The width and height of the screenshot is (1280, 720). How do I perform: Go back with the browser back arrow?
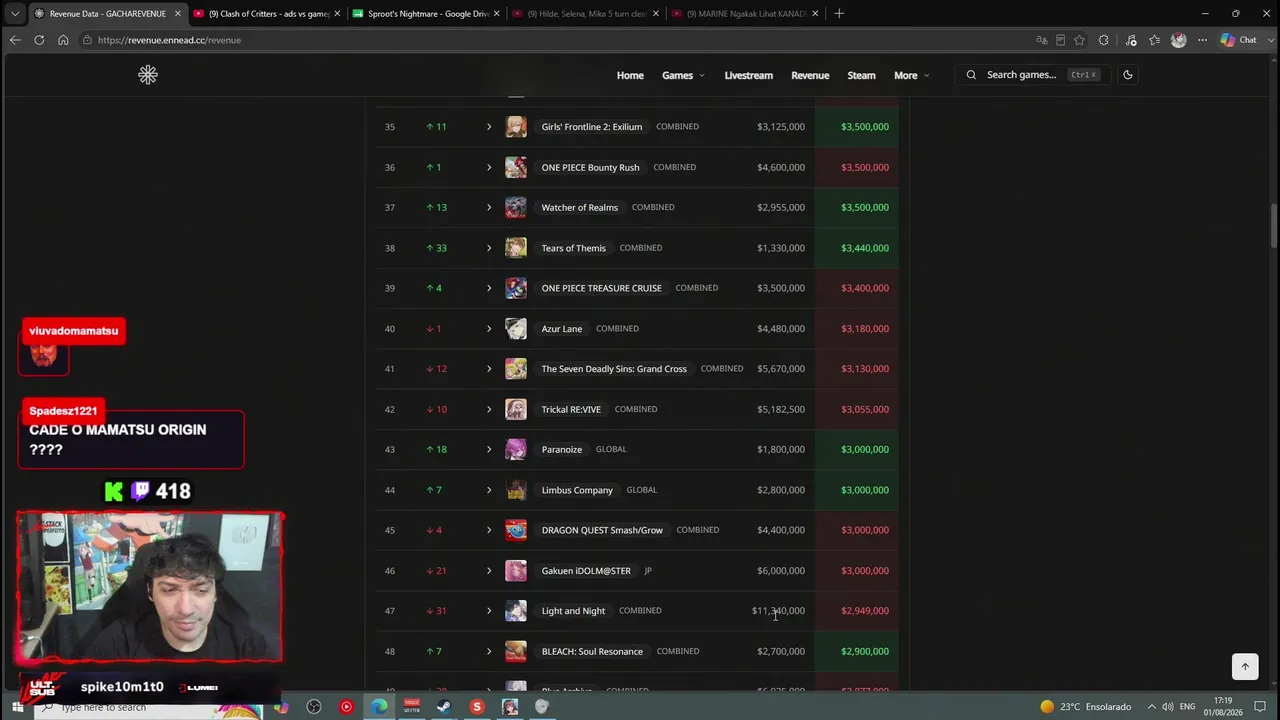pos(15,40)
